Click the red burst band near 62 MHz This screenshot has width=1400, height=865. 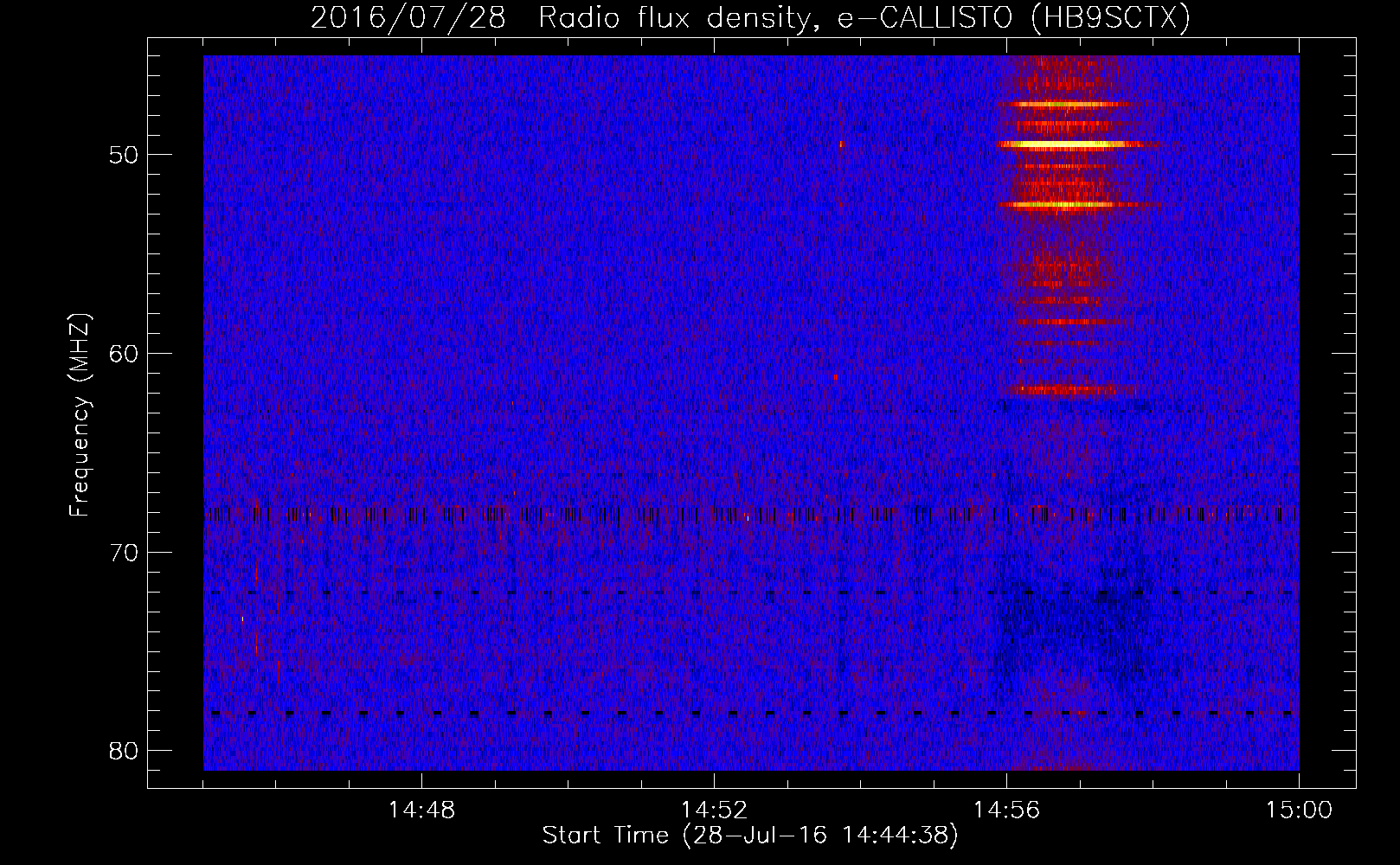tap(1076, 389)
